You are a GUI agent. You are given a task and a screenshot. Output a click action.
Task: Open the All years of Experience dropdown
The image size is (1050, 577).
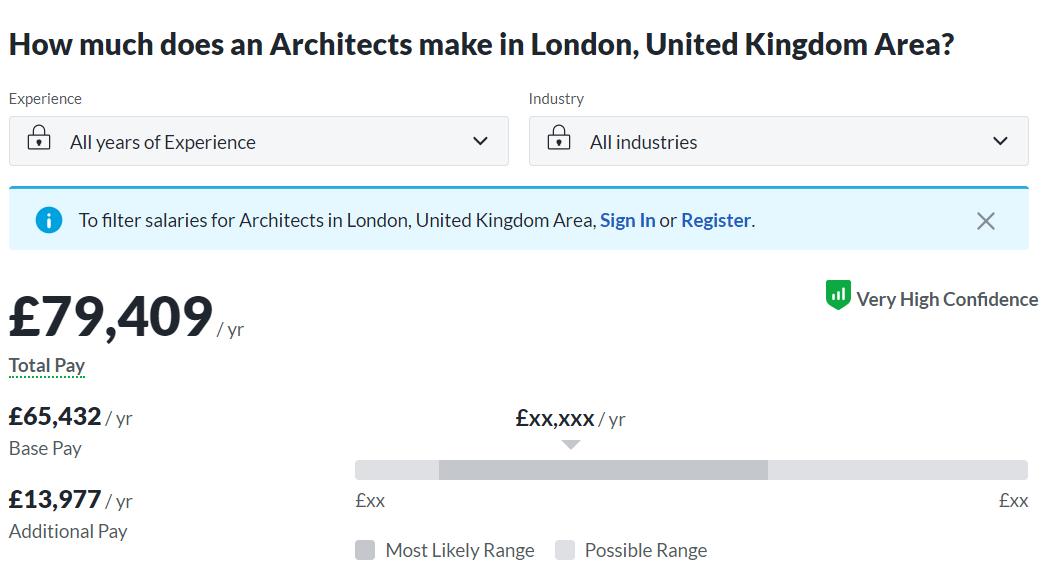[x=259, y=141]
